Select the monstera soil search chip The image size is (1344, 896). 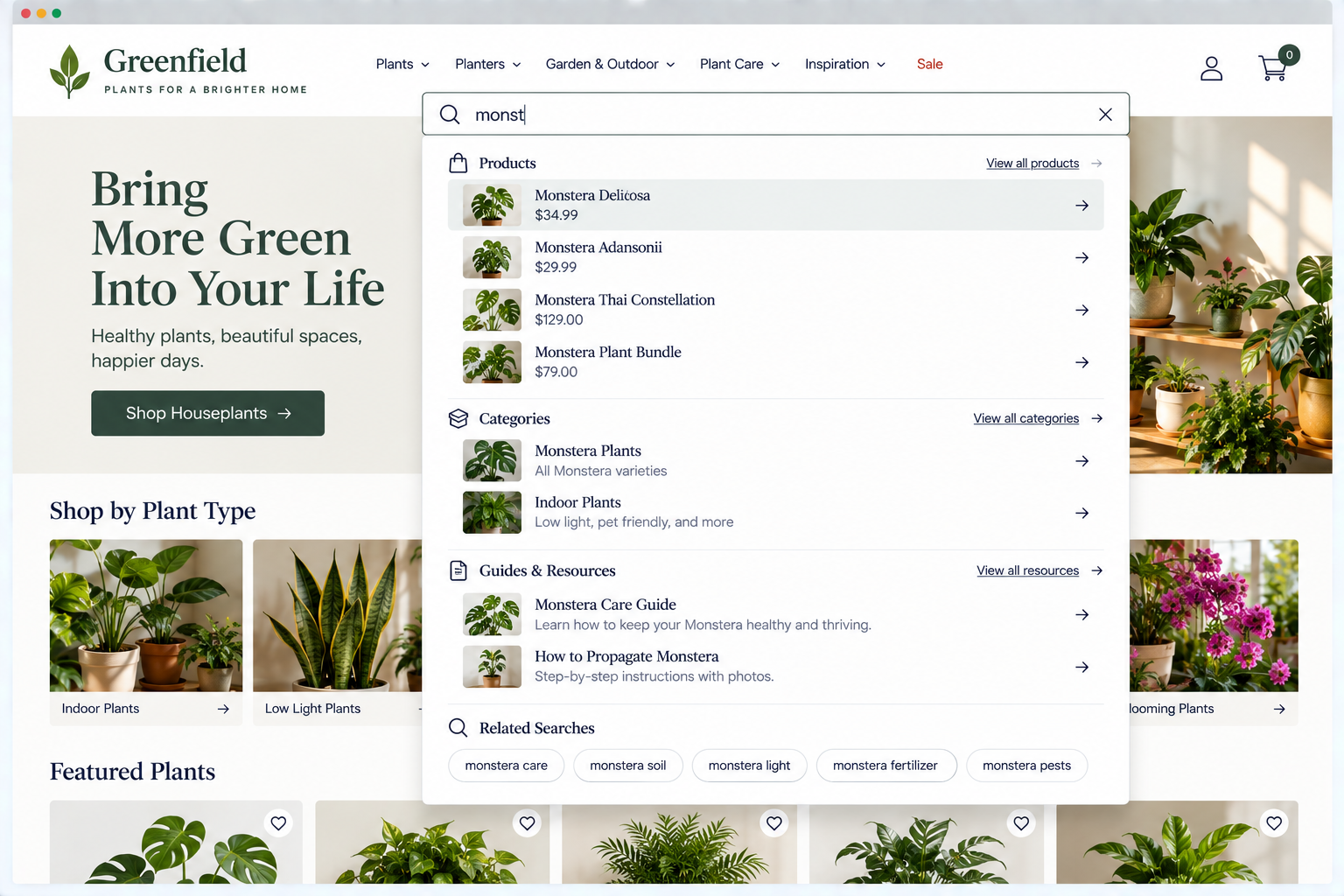tap(628, 766)
